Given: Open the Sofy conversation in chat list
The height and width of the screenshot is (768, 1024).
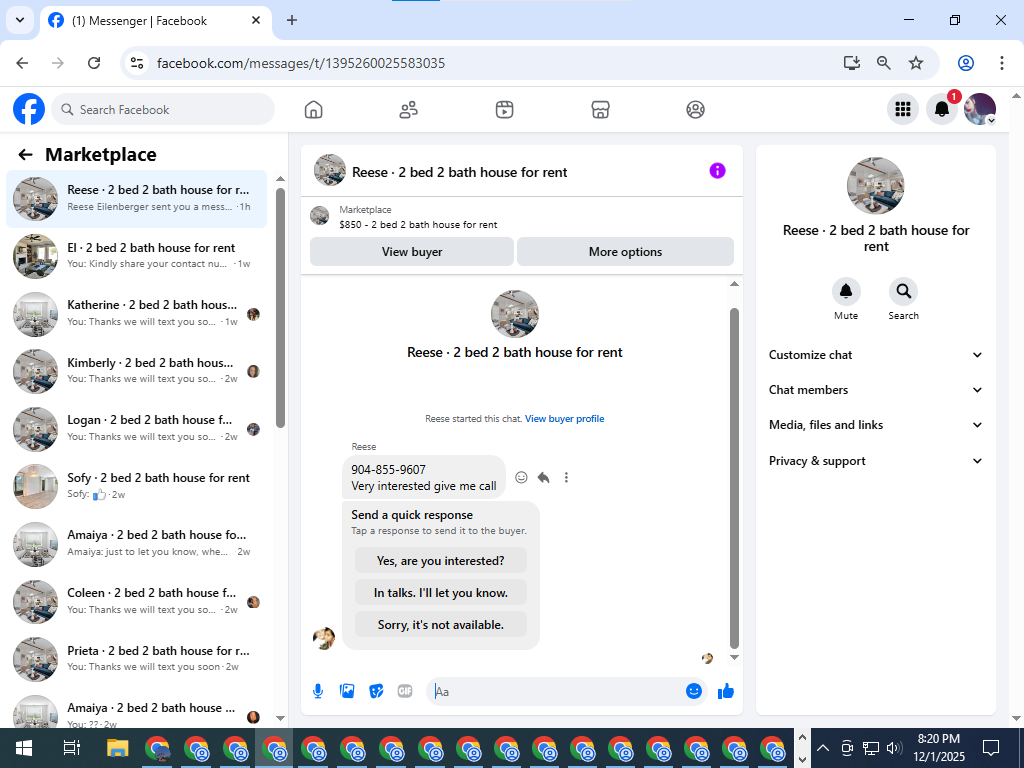Looking at the screenshot, I should coord(136,486).
